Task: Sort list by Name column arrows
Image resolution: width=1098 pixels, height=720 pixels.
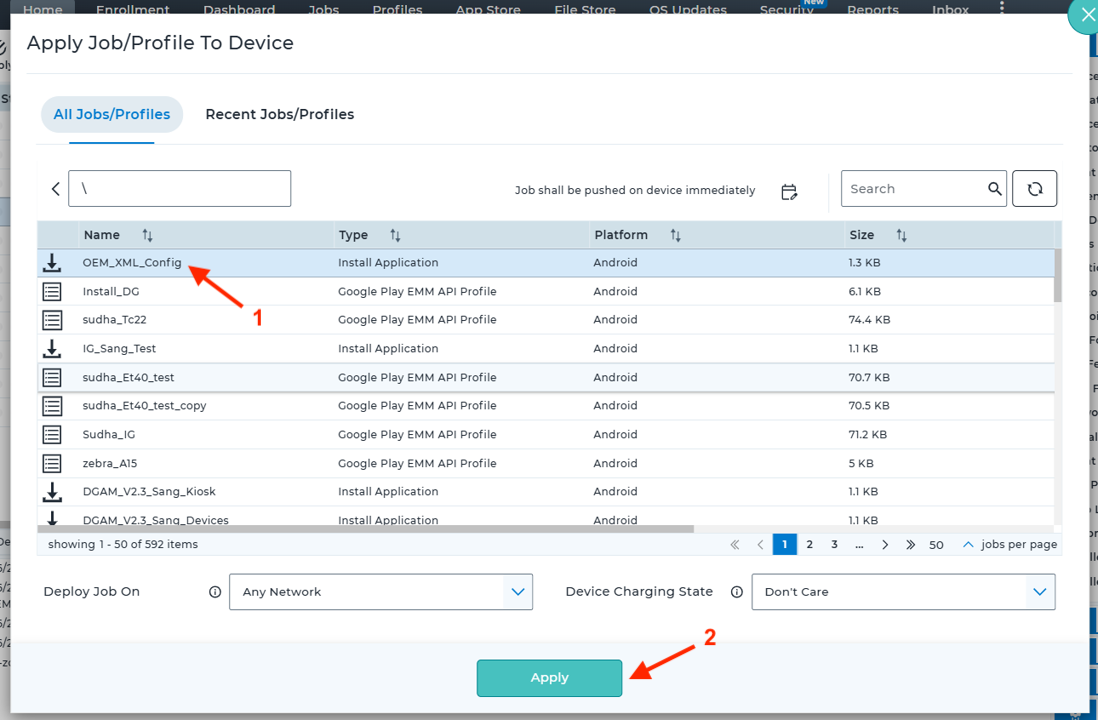Action: click(147, 235)
